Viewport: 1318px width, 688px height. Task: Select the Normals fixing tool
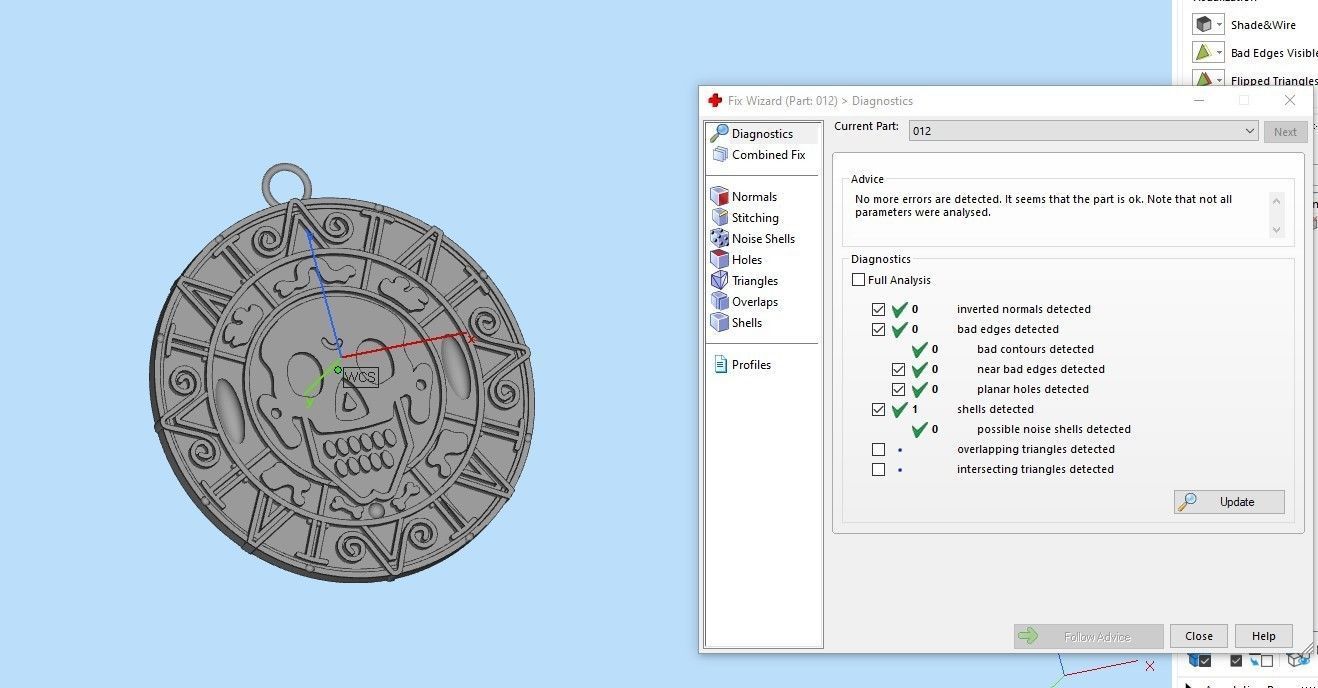tap(743, 196)
